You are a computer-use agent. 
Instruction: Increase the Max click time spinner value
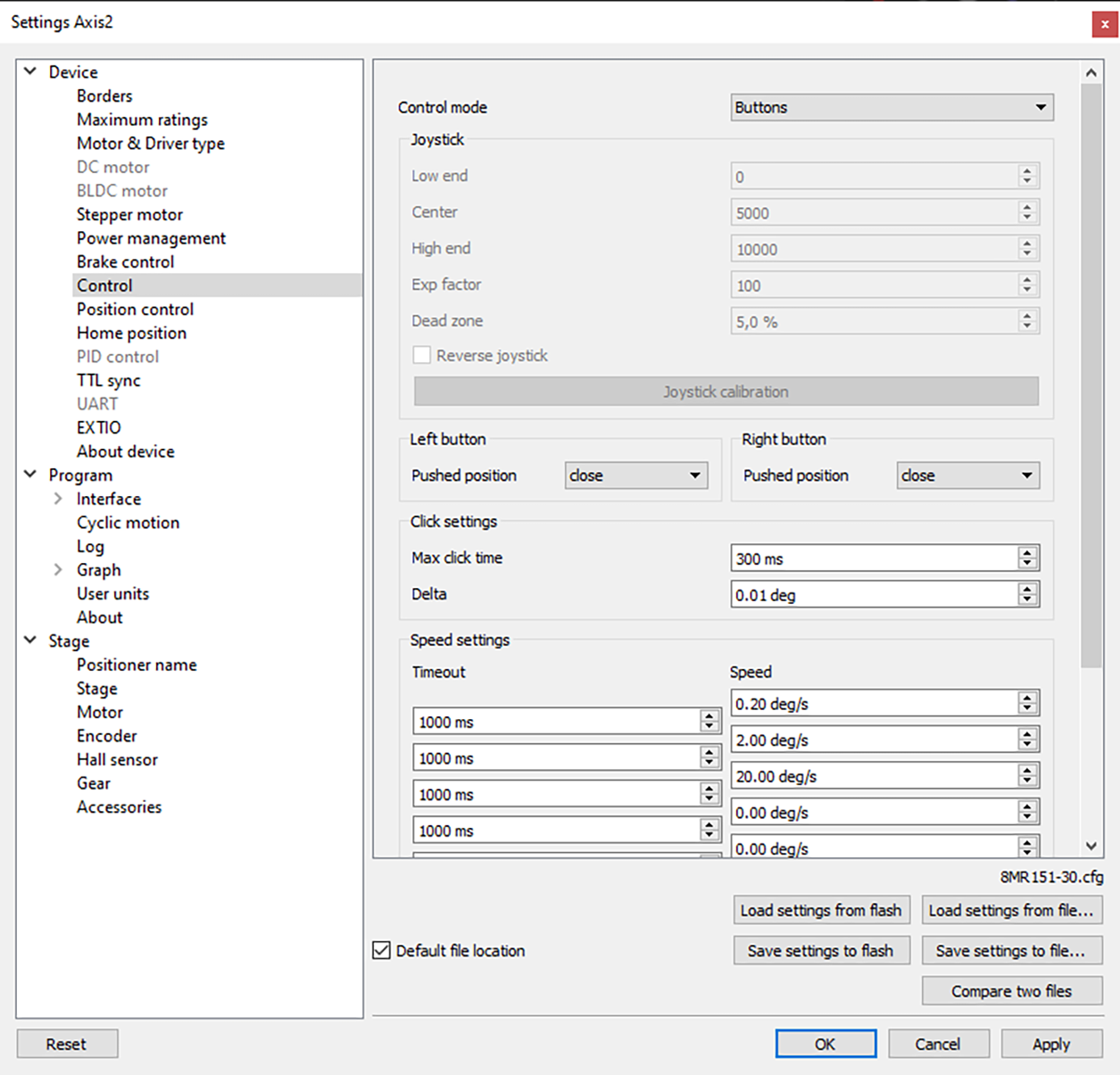pos(1027,553)
